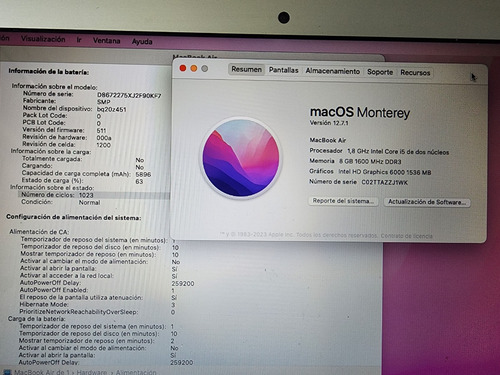Screen dimensions: 500x375
Task: Click the Versión 12.7.1 text
Action: point(329,123)
